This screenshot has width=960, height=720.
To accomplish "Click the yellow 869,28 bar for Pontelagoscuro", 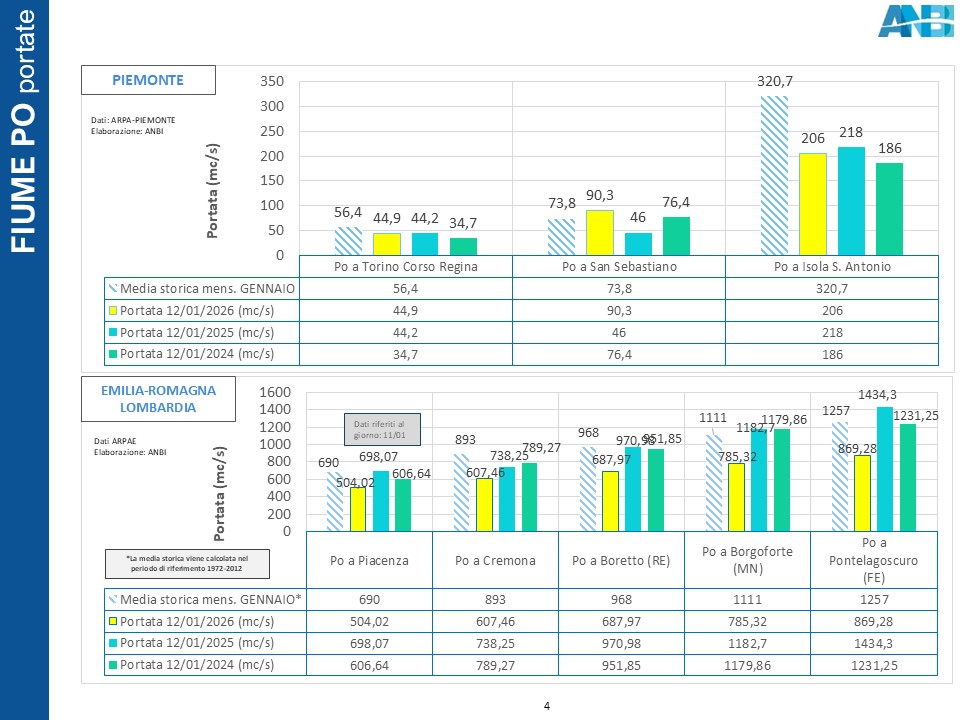I will (x=862, y=493).
